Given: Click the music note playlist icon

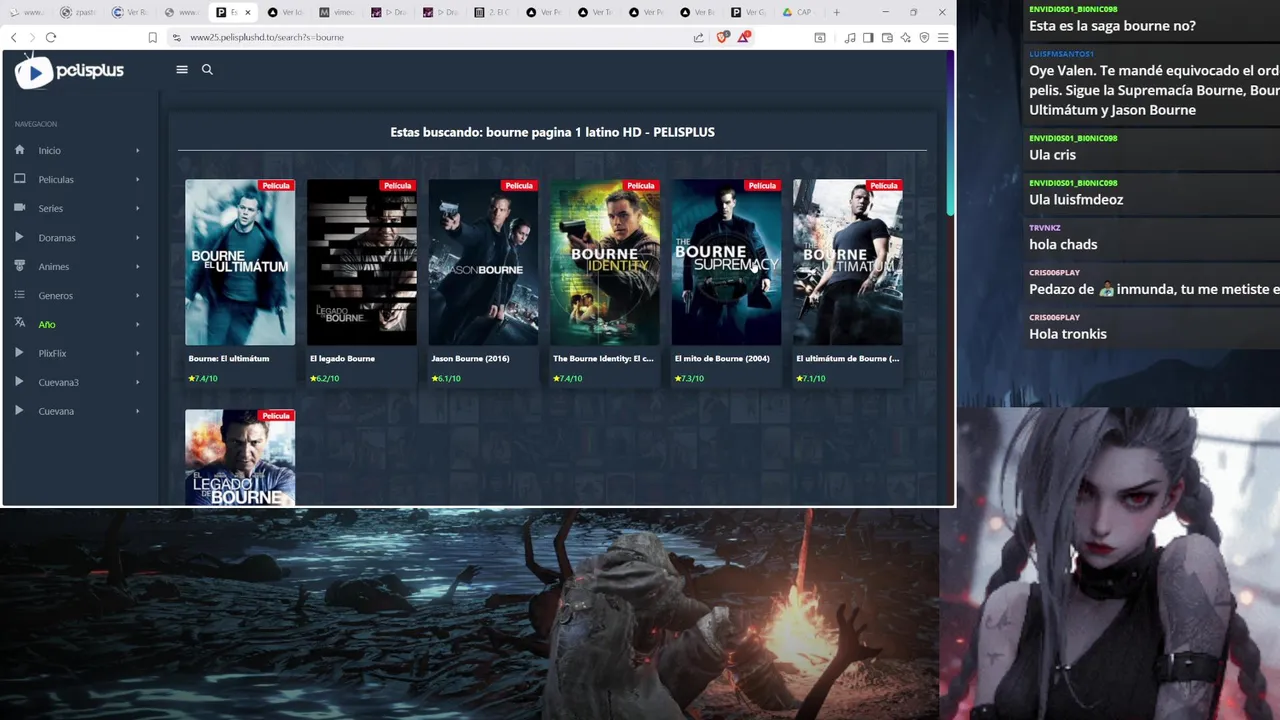Looking at the screenshot, I should (850, 37).
